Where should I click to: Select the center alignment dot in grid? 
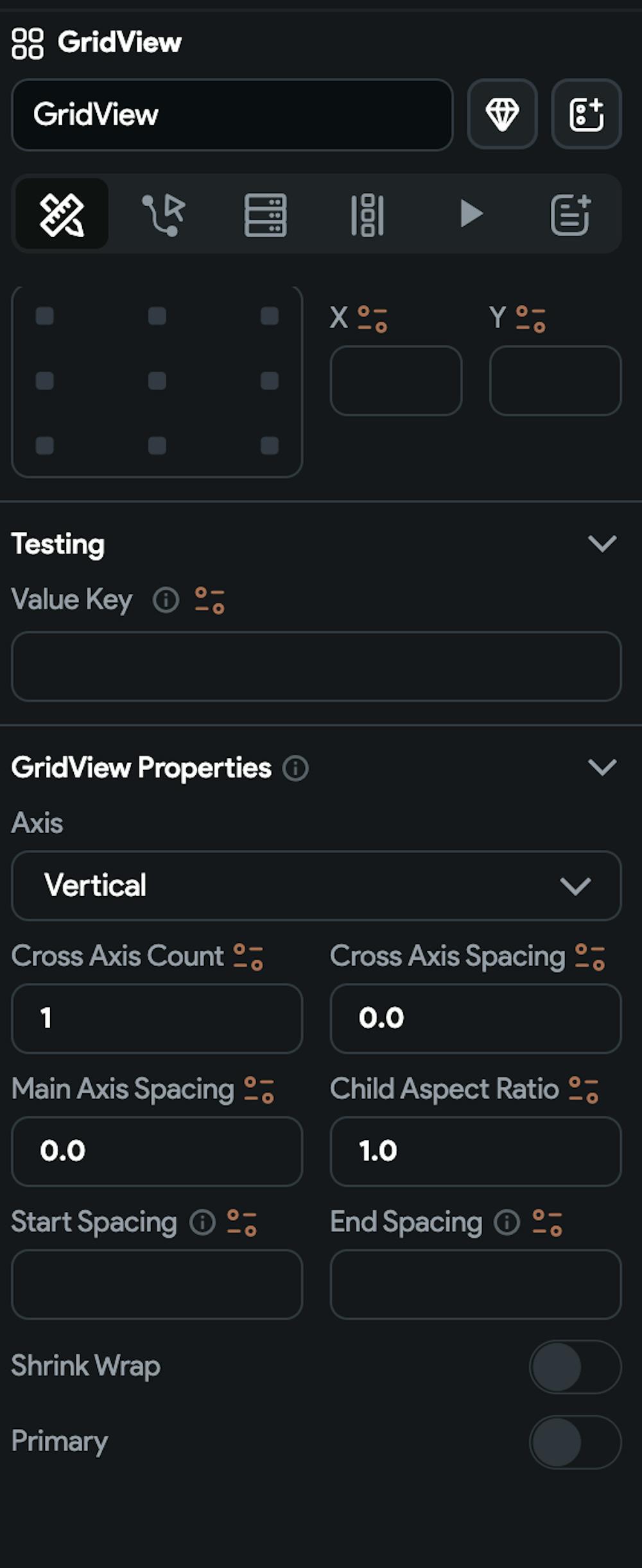[x=157, y=381]
